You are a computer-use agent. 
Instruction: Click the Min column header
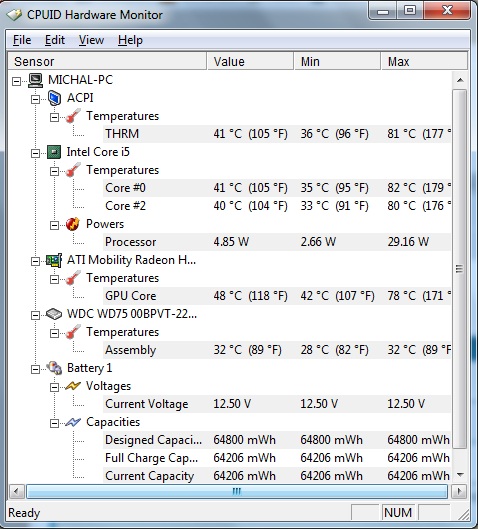[337, 62]
